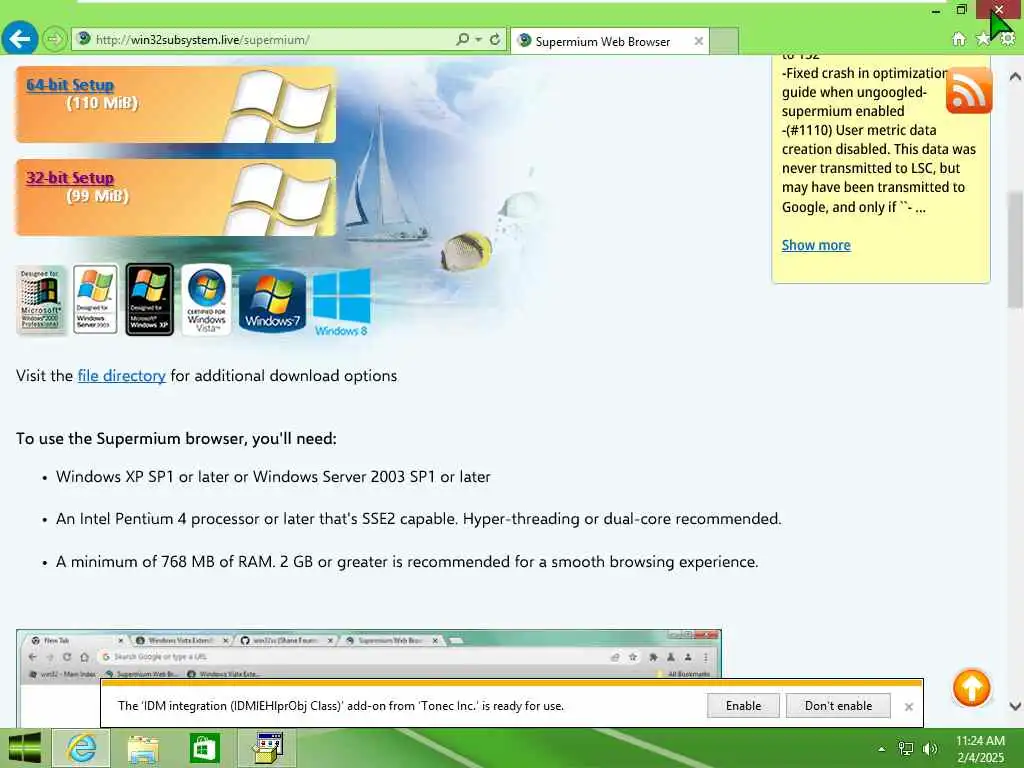Viewport: 1024px width, 768px height.
Task: Download the 32-bit Setup link
Action: point(70,178)
